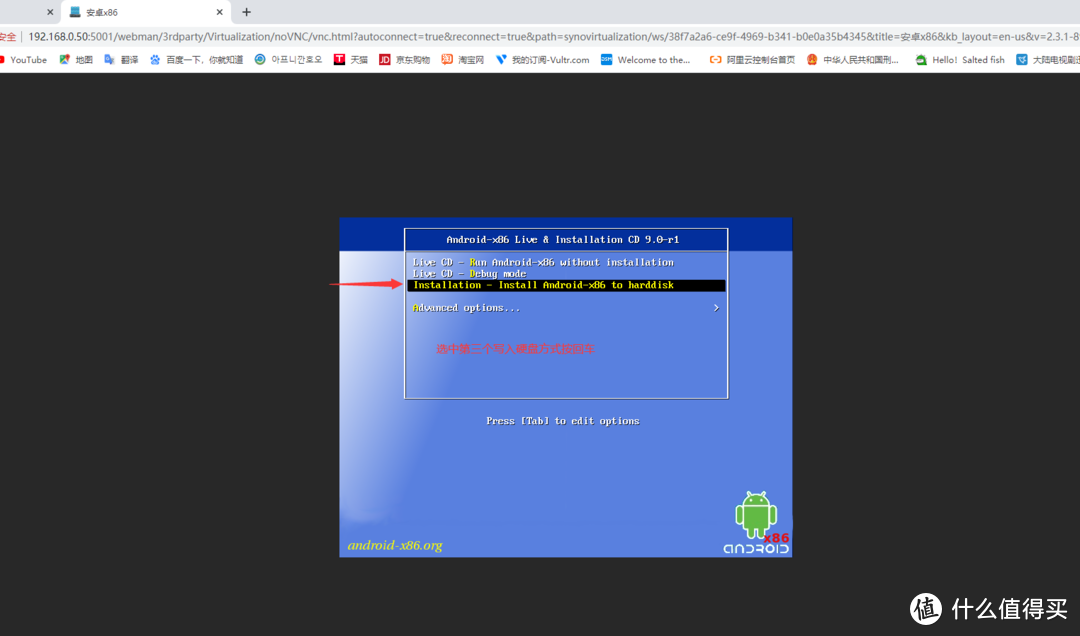Open the 'Welcome to the...' bookmark
Screen dimensions: 1080x636
645,60
